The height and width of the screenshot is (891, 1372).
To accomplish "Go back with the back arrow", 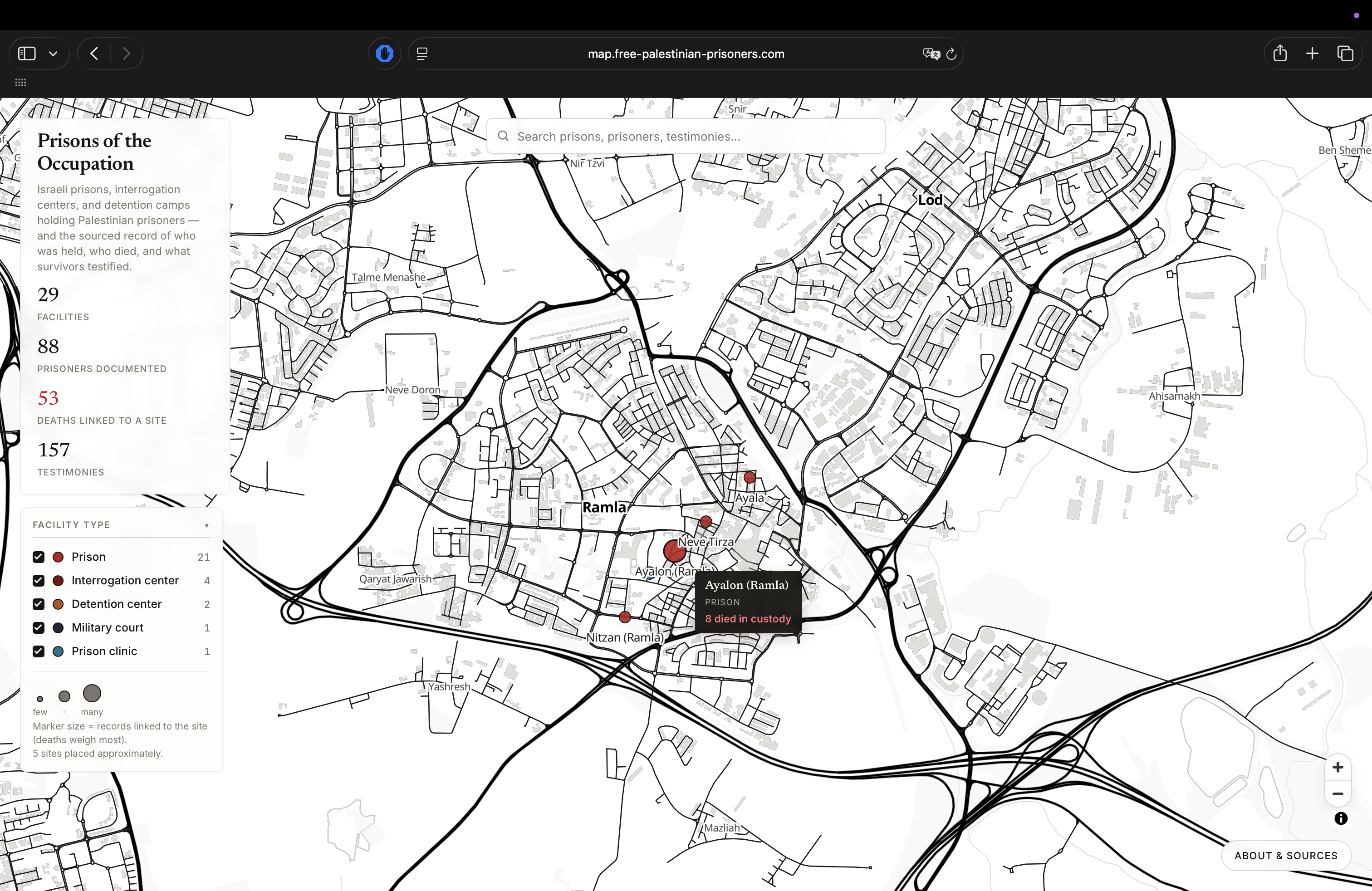I will pyautogui.click(x=94, y=54).
